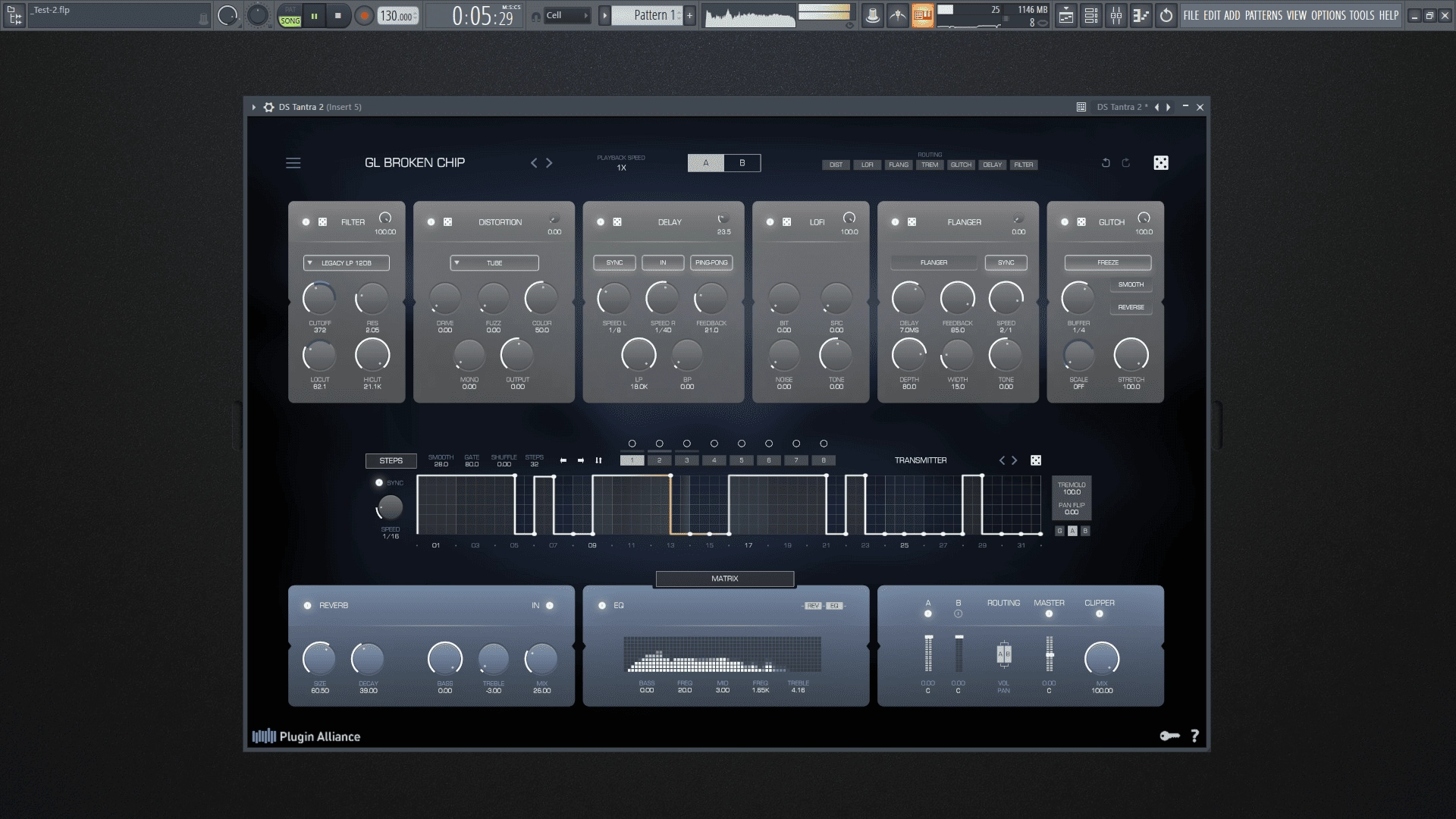Click the undo arrow icon in Tantra

point(1106,163)
